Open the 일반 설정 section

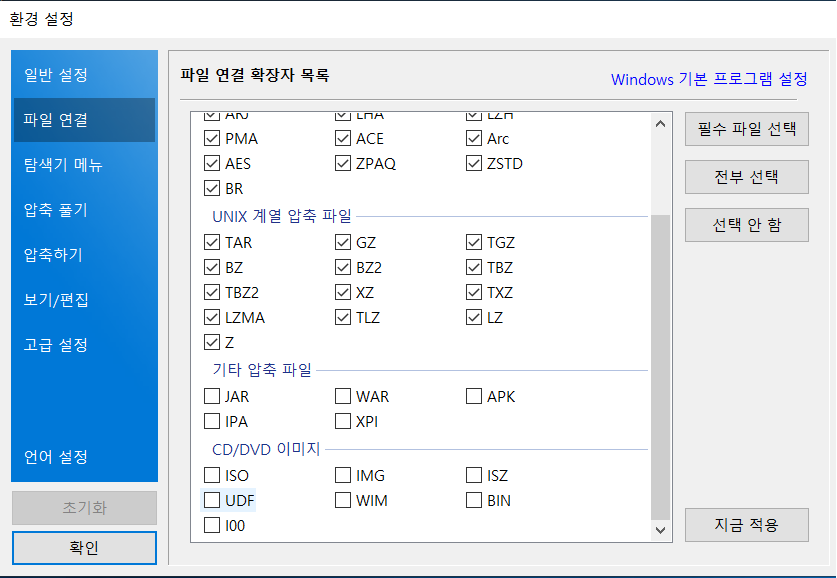(84, 75)
